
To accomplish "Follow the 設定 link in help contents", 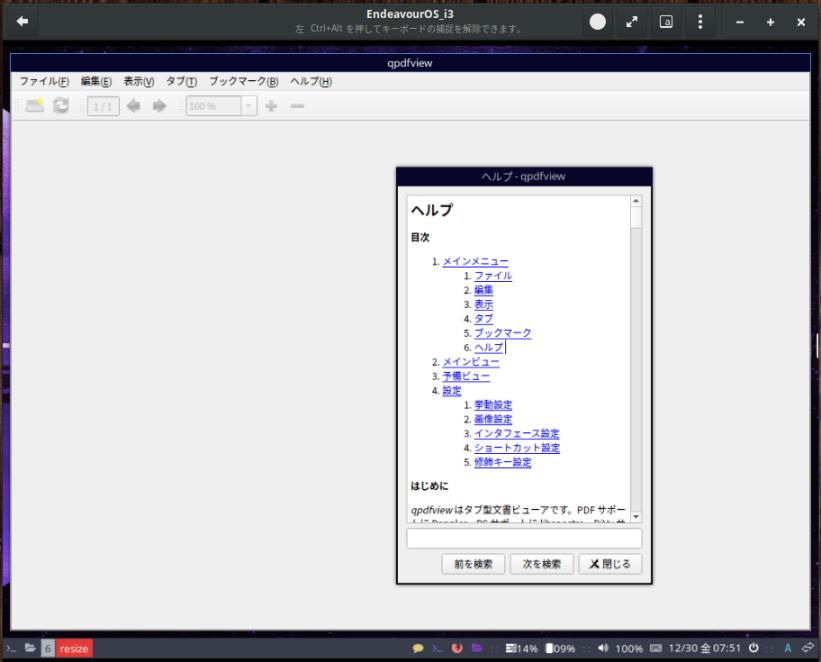I will 452,391.
